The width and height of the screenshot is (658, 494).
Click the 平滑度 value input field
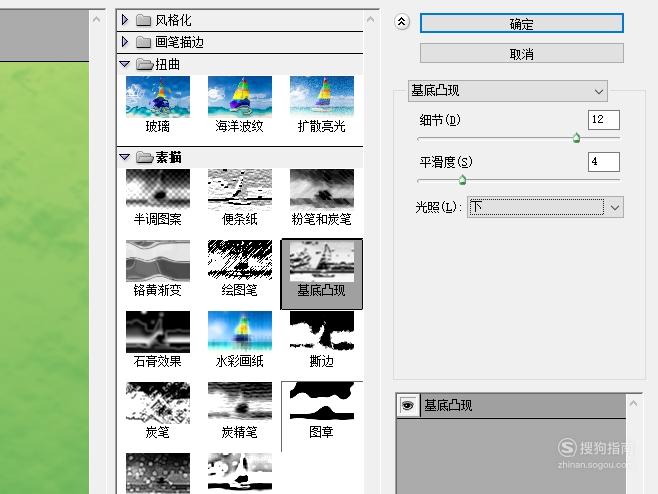(x=603, y=162)
